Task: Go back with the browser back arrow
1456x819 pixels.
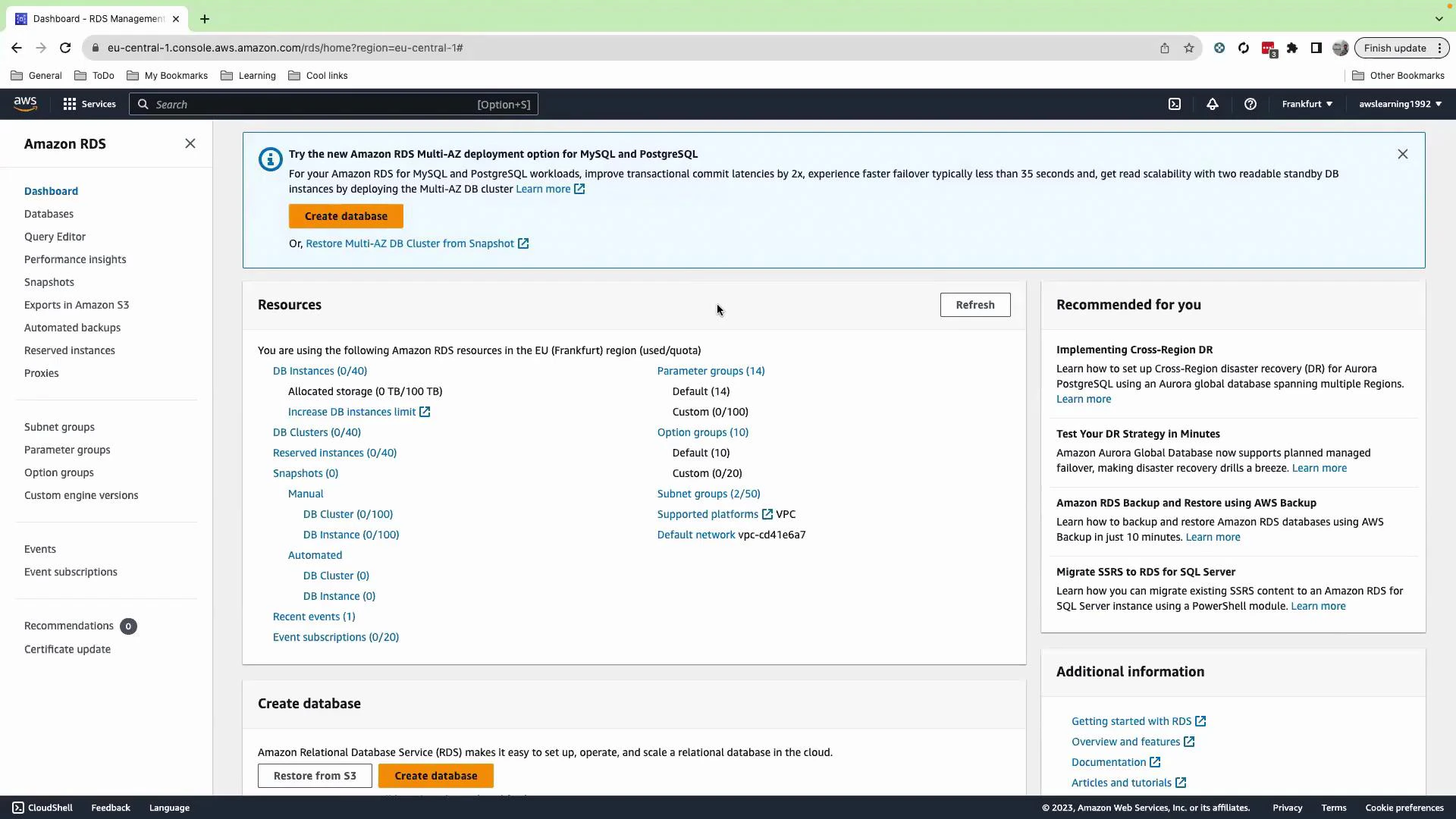Action: coord(17,48)
